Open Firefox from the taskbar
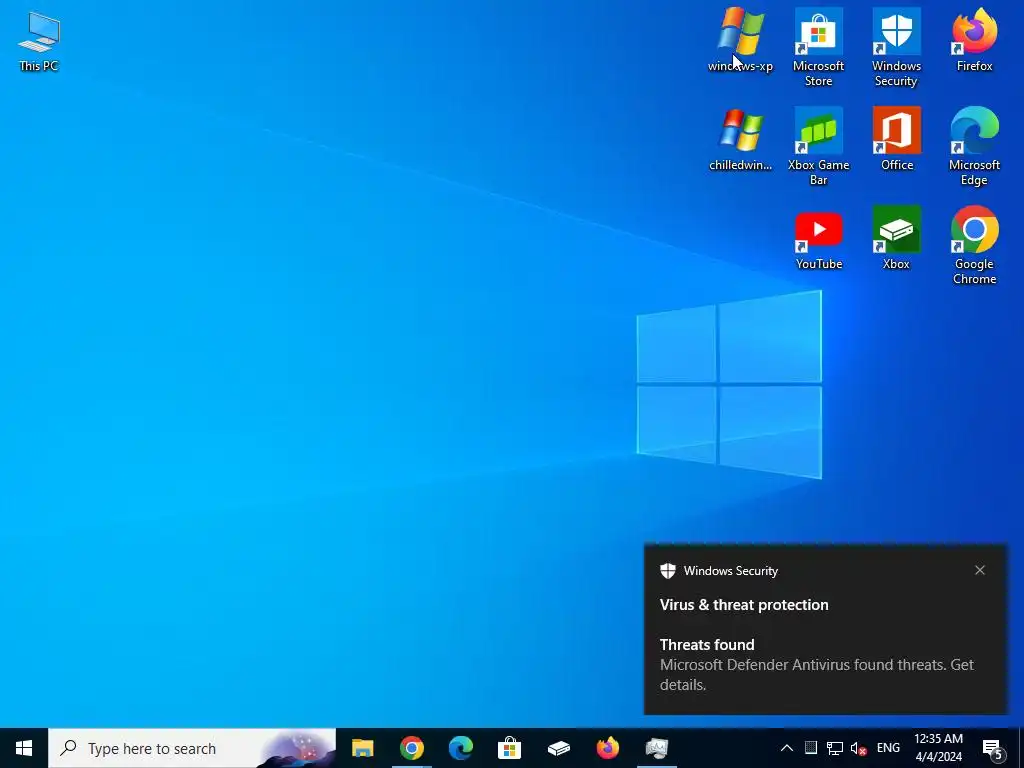Image resolution: width=1024 pixels, height=768 pixels. coord(607,748)
